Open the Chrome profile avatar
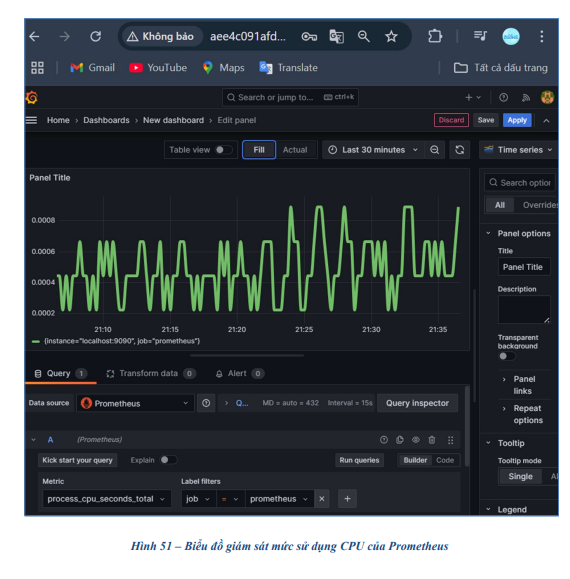Image resolution: width=570 pixels, height=579 pixels. tap(511, 36)
